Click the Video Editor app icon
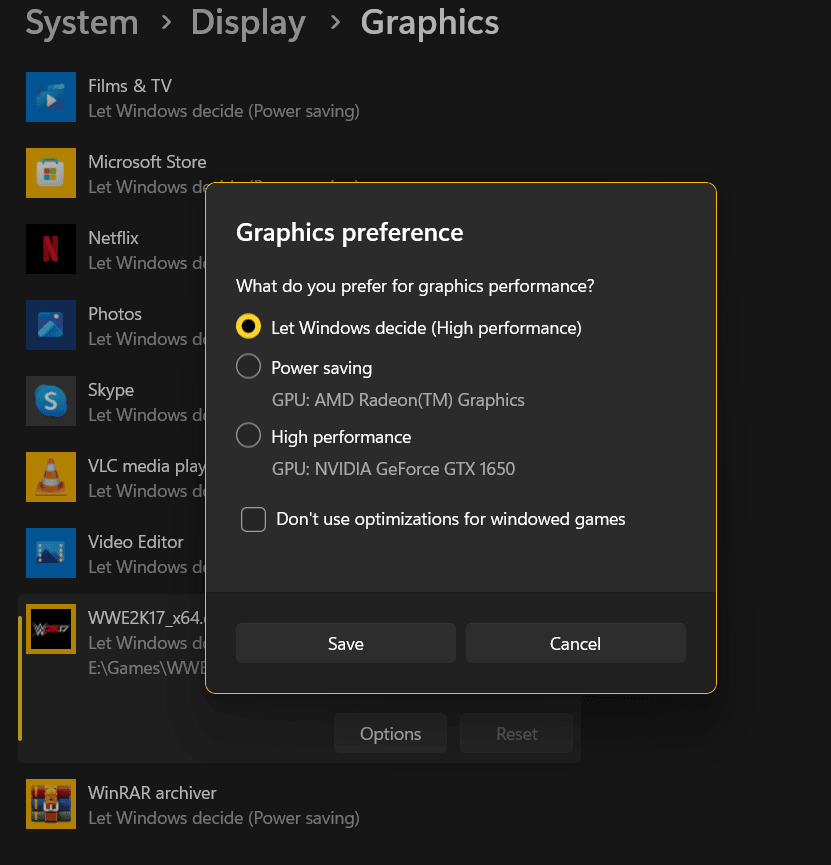Screen dimensions: 831x865 (51, 553)
